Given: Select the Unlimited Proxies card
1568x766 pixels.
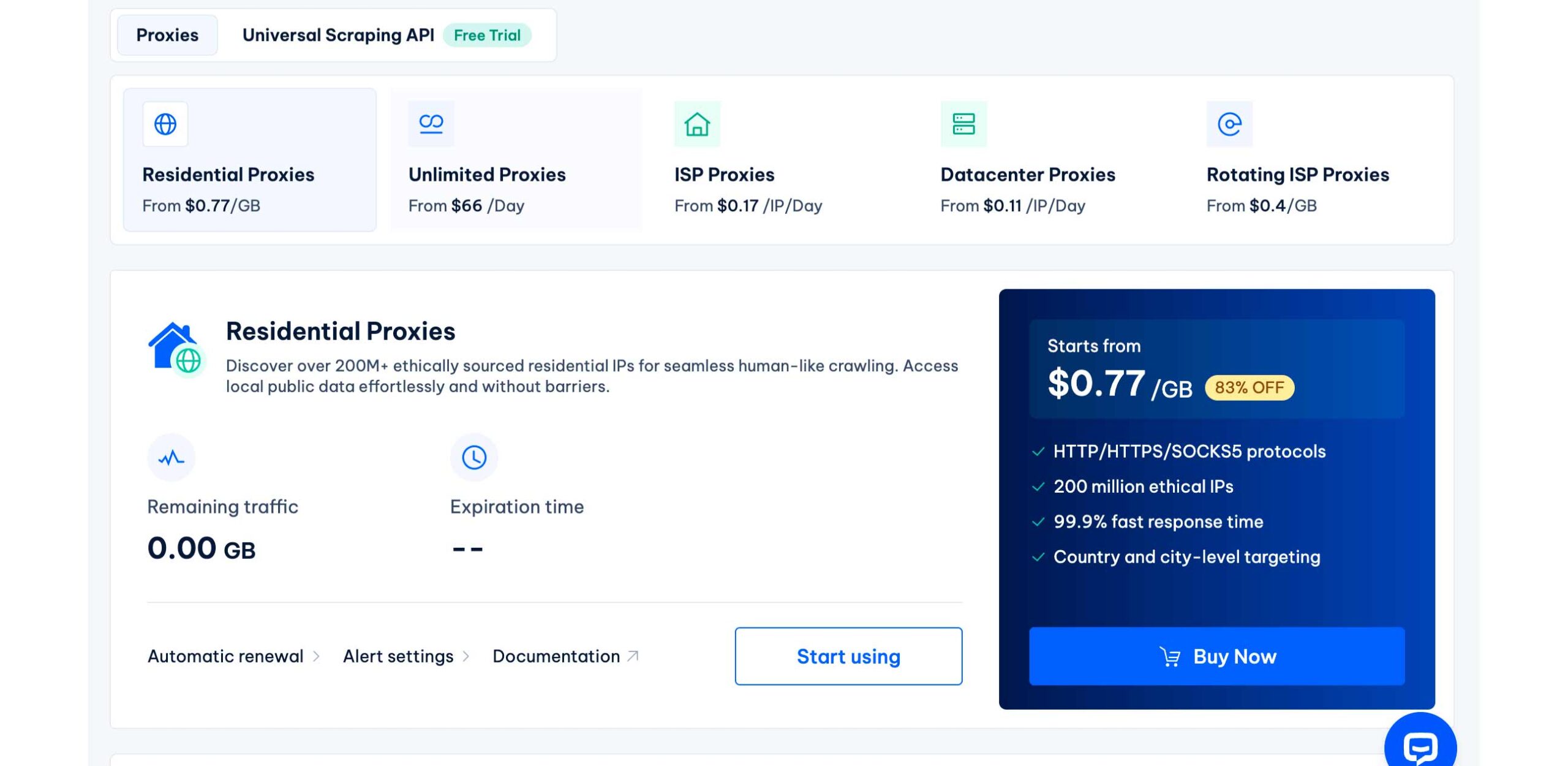Looking at the screenshot, I should pyautogui.click(x=516, y=160).
